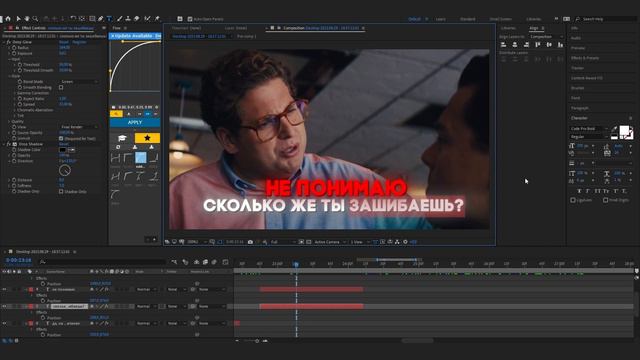Switch to the Standard workspace
640x360 pixels.
pyautogui.click(x=467, y=19)
